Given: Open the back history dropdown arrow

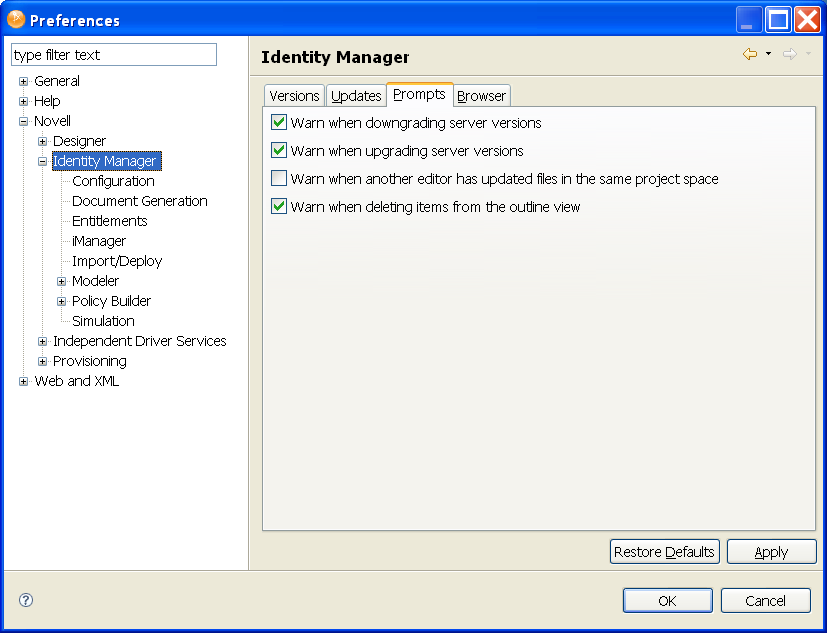Looking at the screenshot, I should 768,54.
